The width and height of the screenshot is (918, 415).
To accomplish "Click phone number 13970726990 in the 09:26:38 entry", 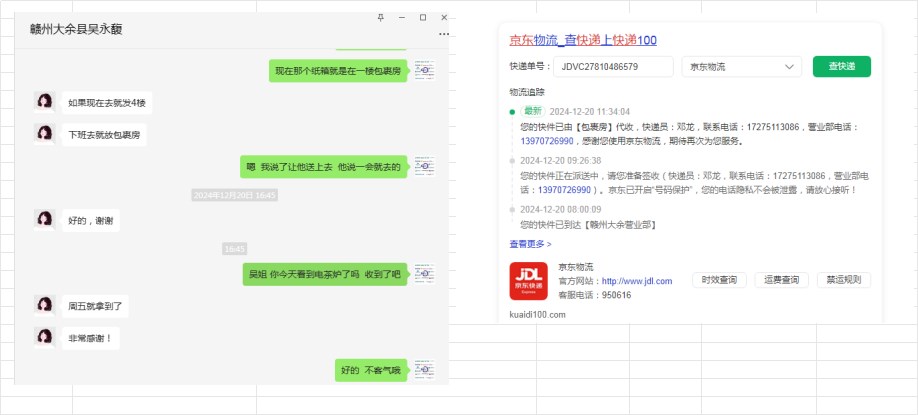I will 564,190.
